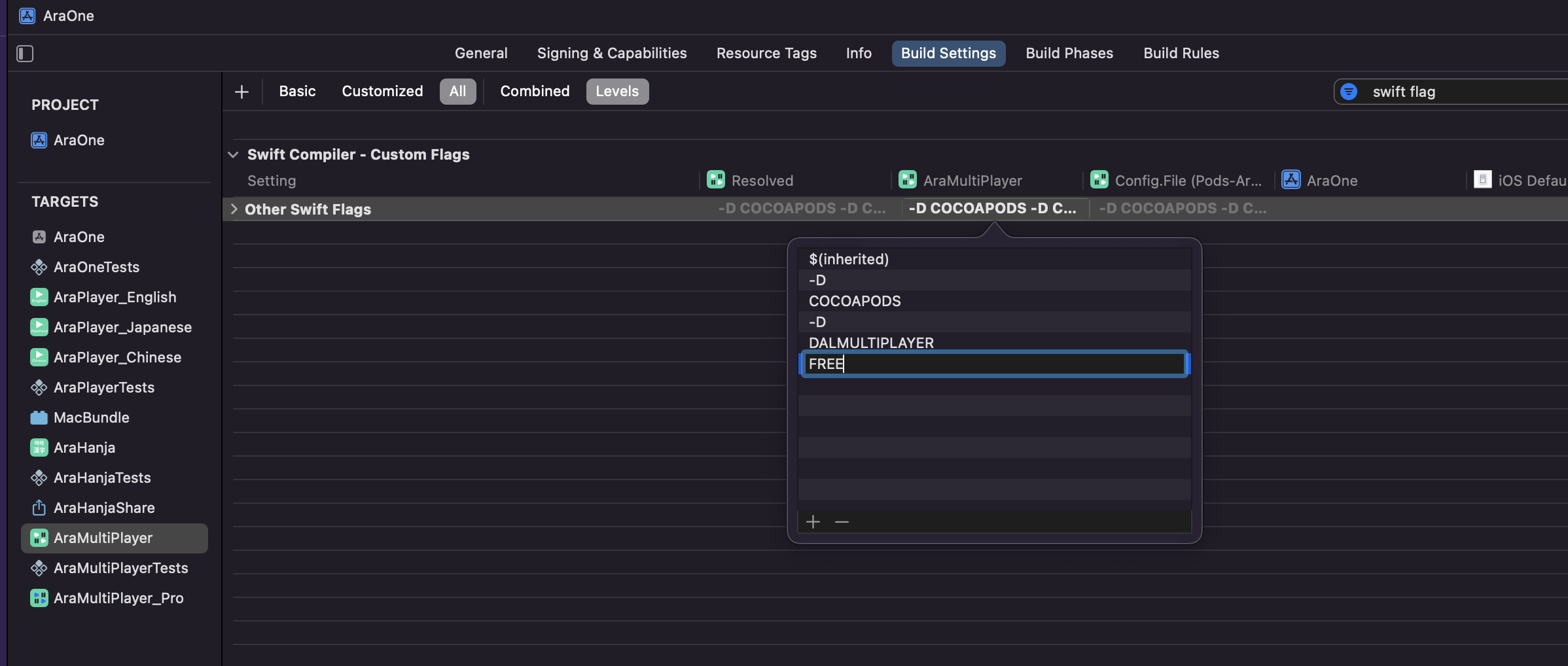Click the AraMultiPlayer column icon

pos(908,179)
